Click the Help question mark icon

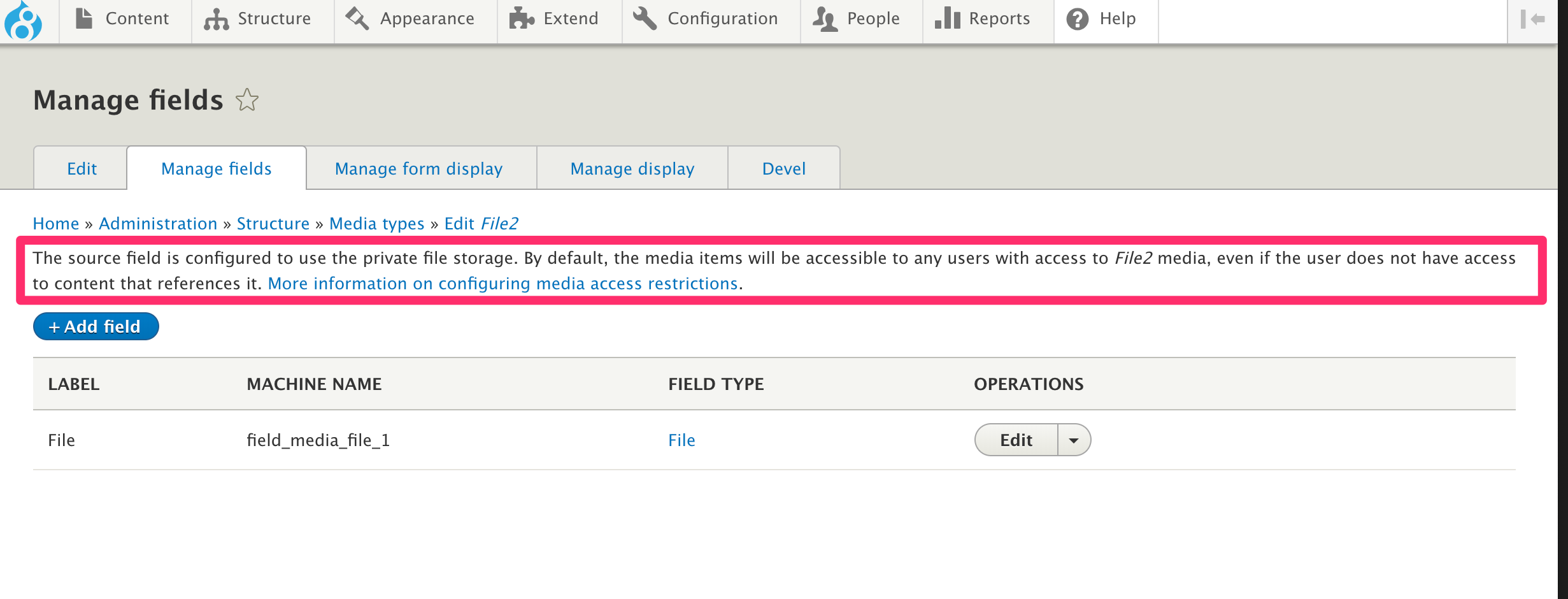pyautogui.click(x=1076, y=18)
